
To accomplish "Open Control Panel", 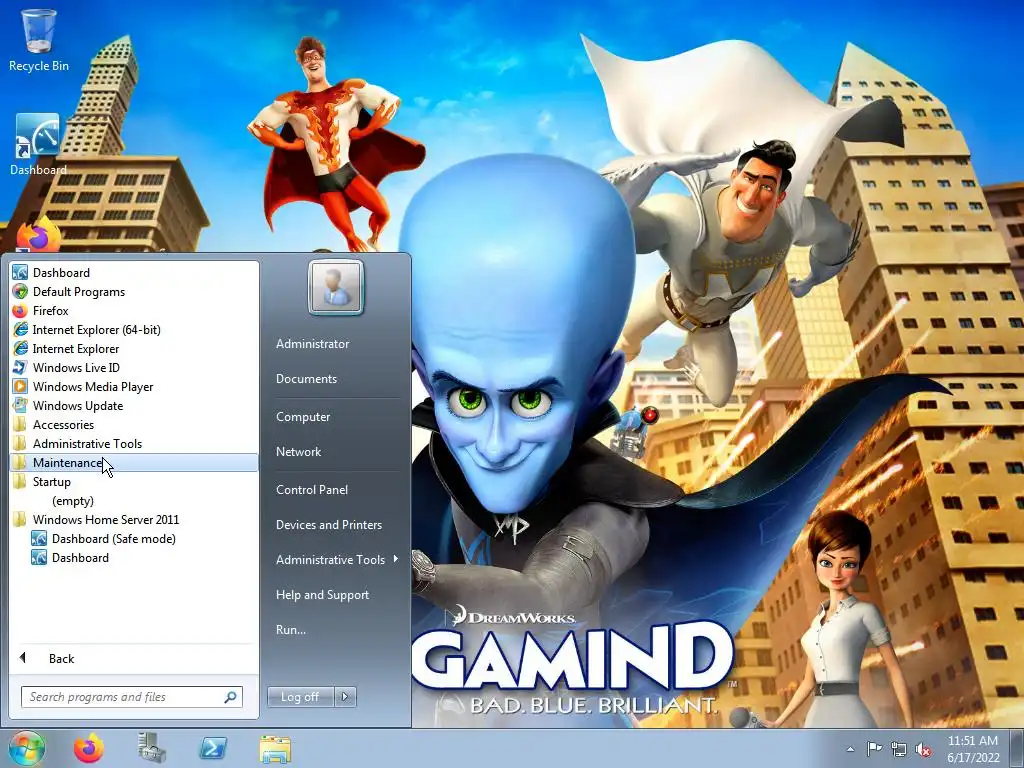I will 312,490.
